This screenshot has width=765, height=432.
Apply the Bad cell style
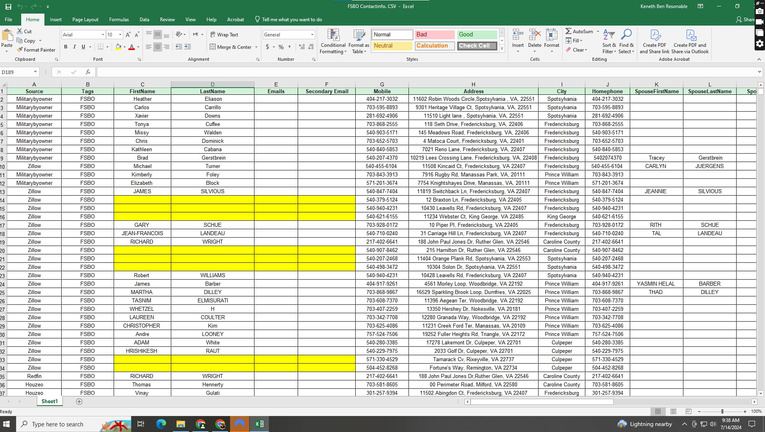tap(435, 35)
